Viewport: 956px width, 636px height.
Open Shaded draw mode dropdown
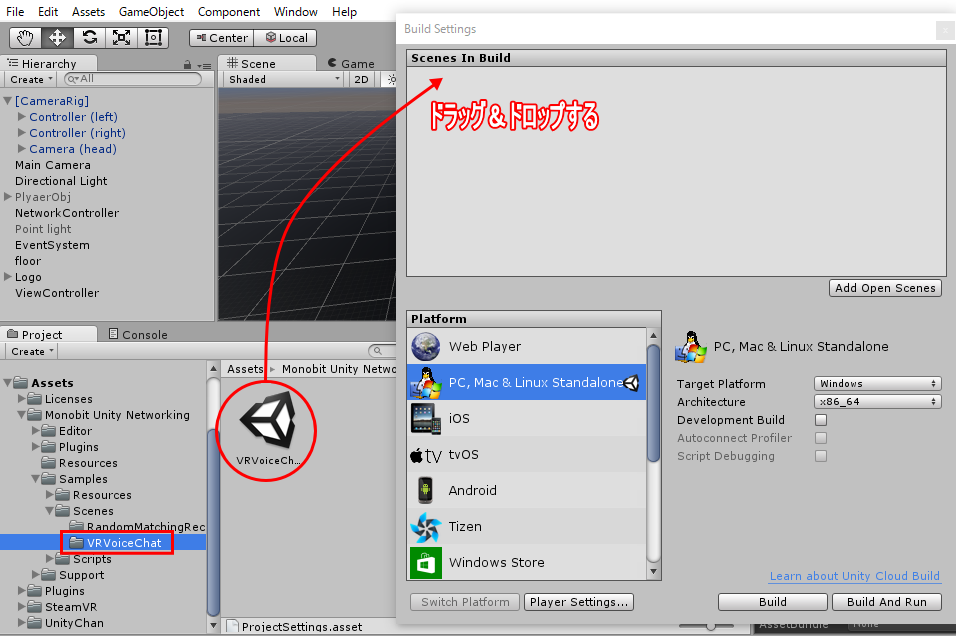[282, 79]
